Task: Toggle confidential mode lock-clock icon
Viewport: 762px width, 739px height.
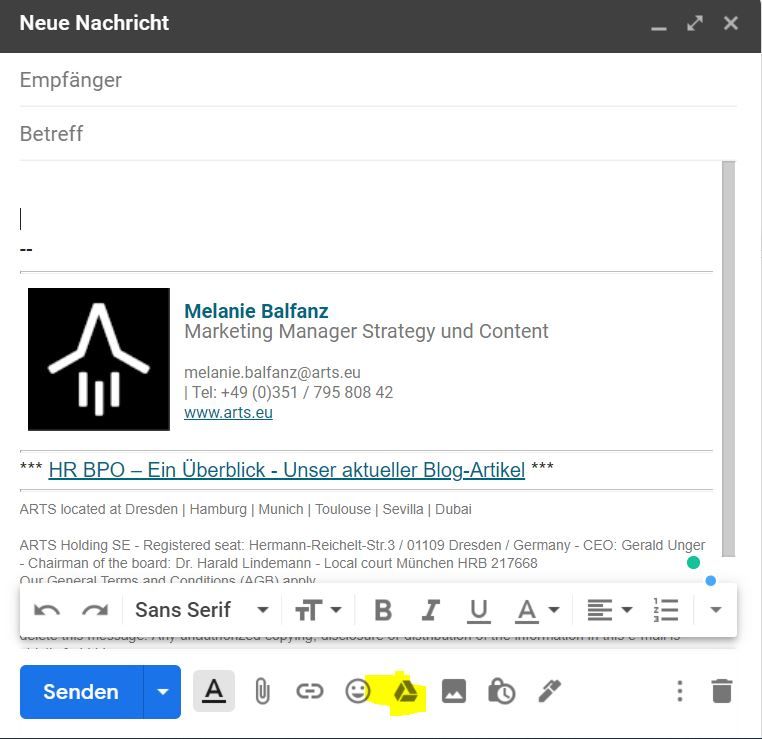Action: [x=502, y=691]
